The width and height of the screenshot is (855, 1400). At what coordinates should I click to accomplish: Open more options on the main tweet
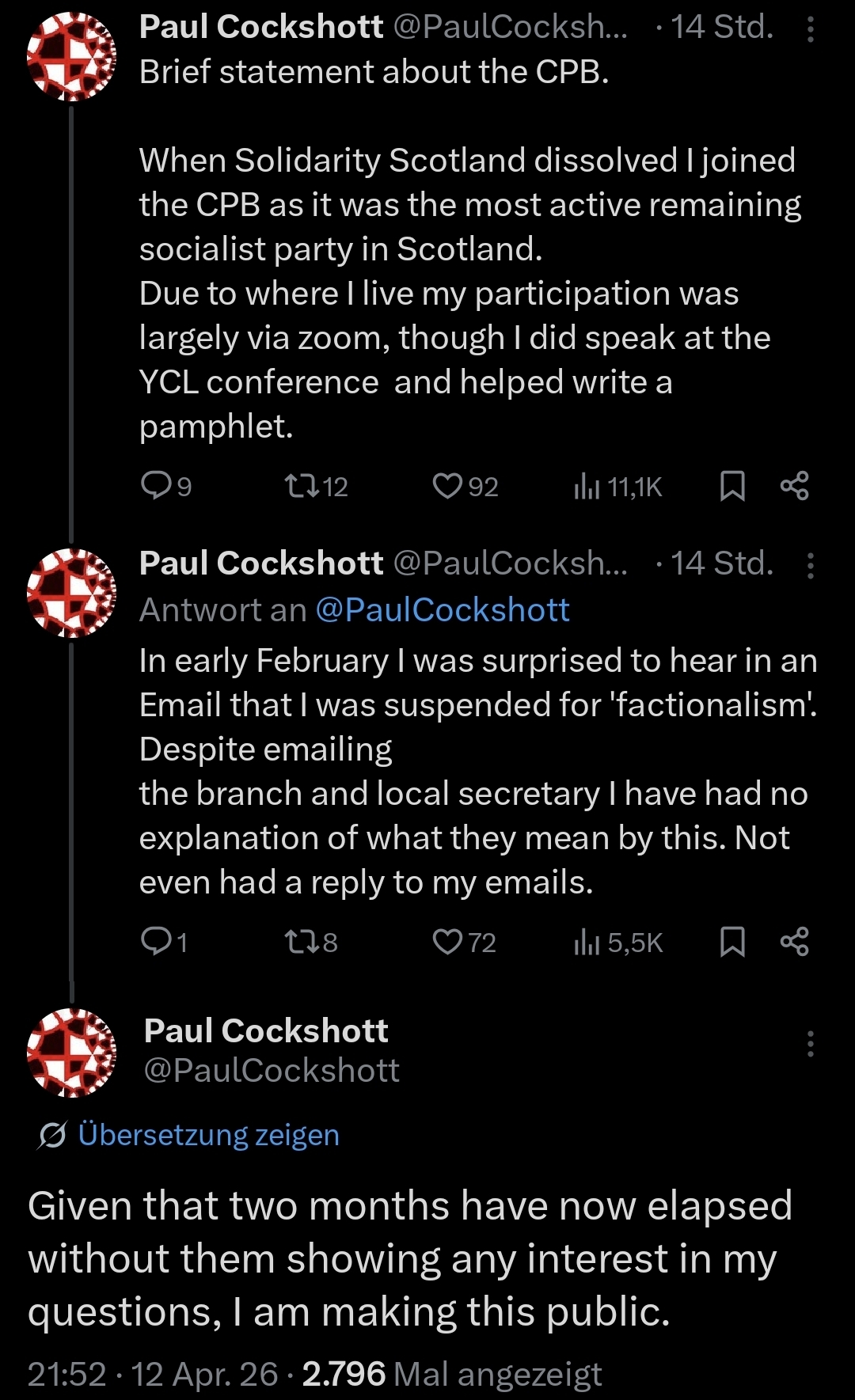click(810, 1044)
